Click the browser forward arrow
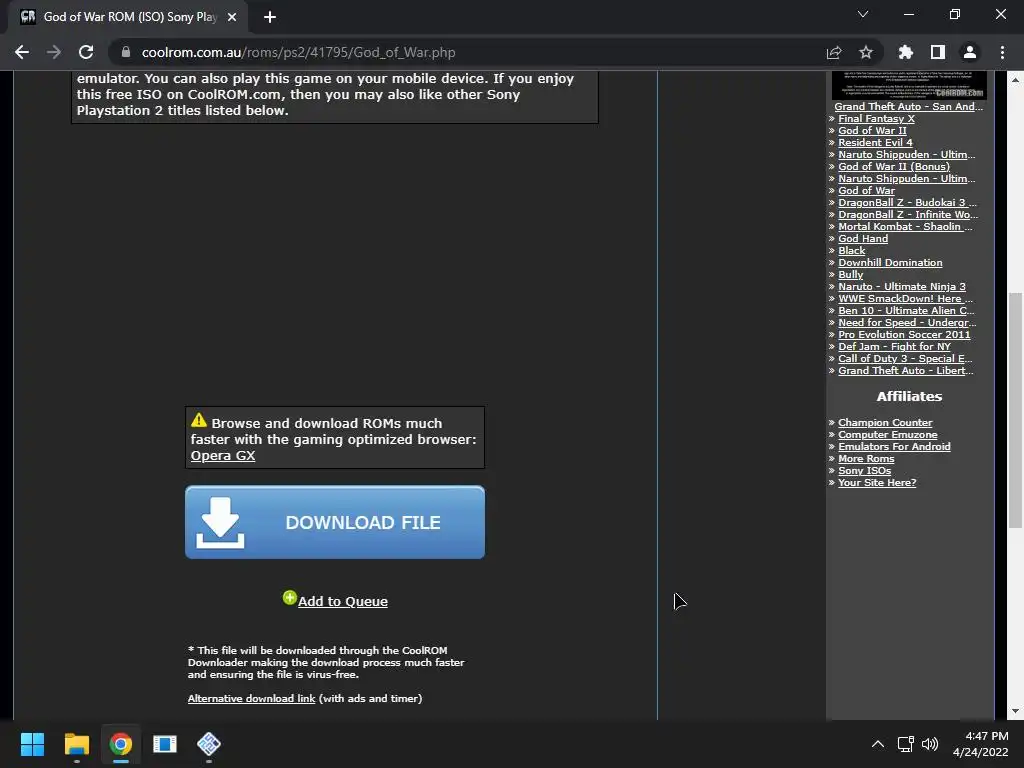 coord(54,52)
